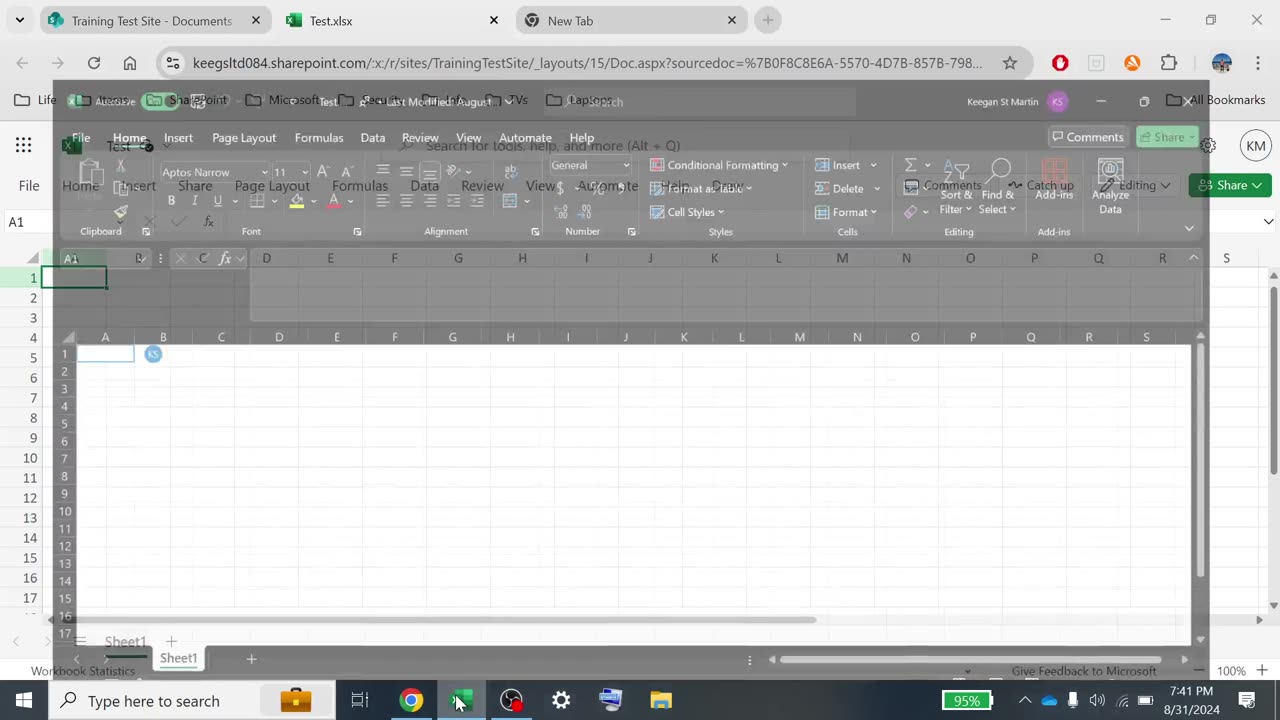Toggle Underline in the Font group
The image size is (1280, 720).
(x=217, y=201)
